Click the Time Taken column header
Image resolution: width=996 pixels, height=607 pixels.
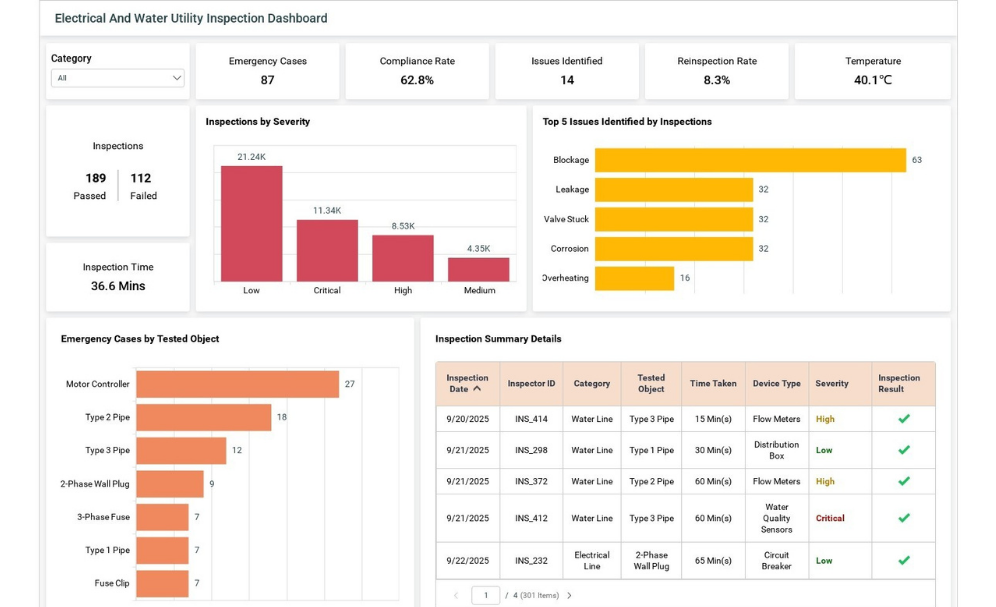713,383
